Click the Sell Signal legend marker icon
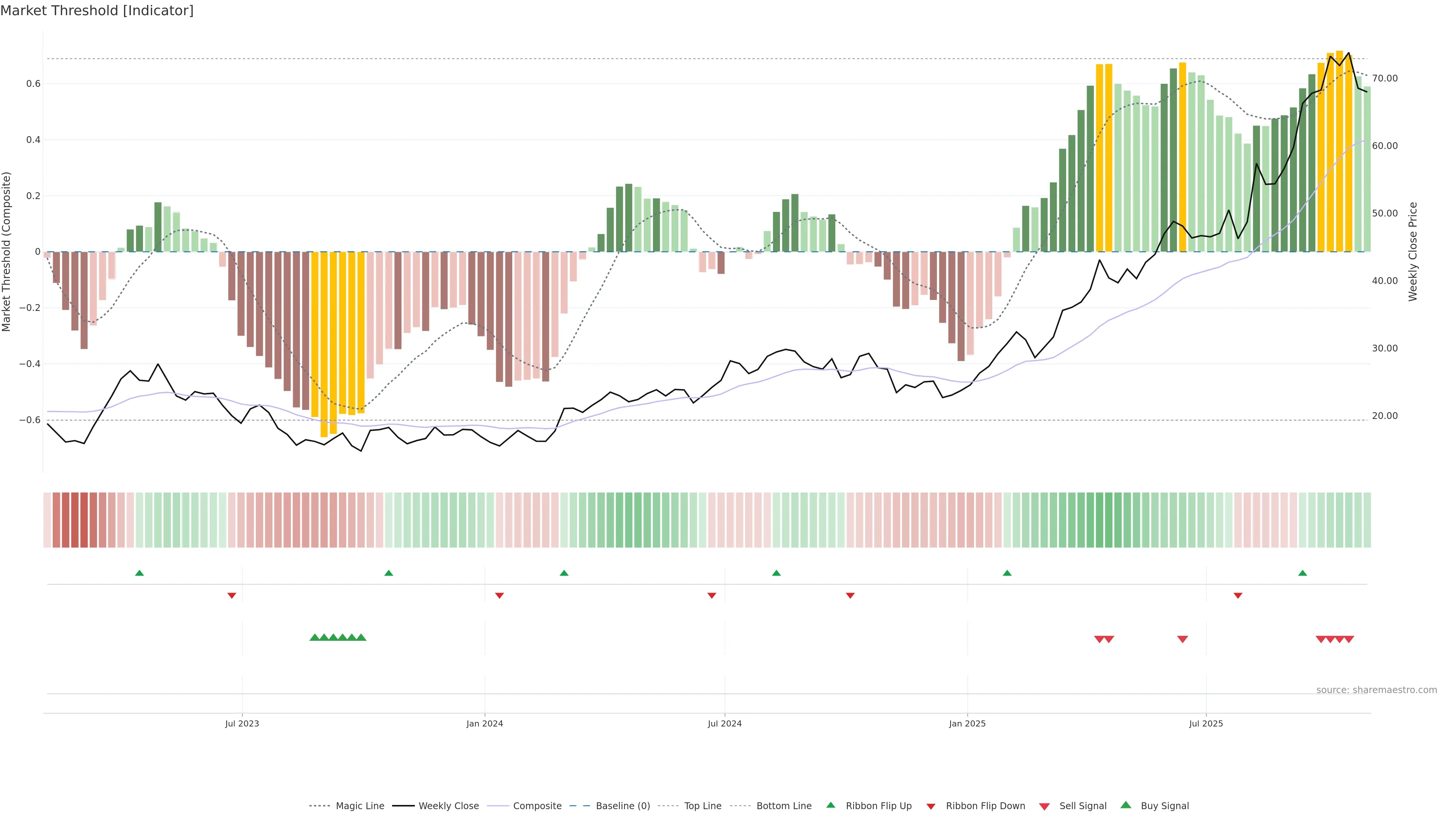Image resolution: width=1456 pixels, height=819 pixels. (1044, 806)
